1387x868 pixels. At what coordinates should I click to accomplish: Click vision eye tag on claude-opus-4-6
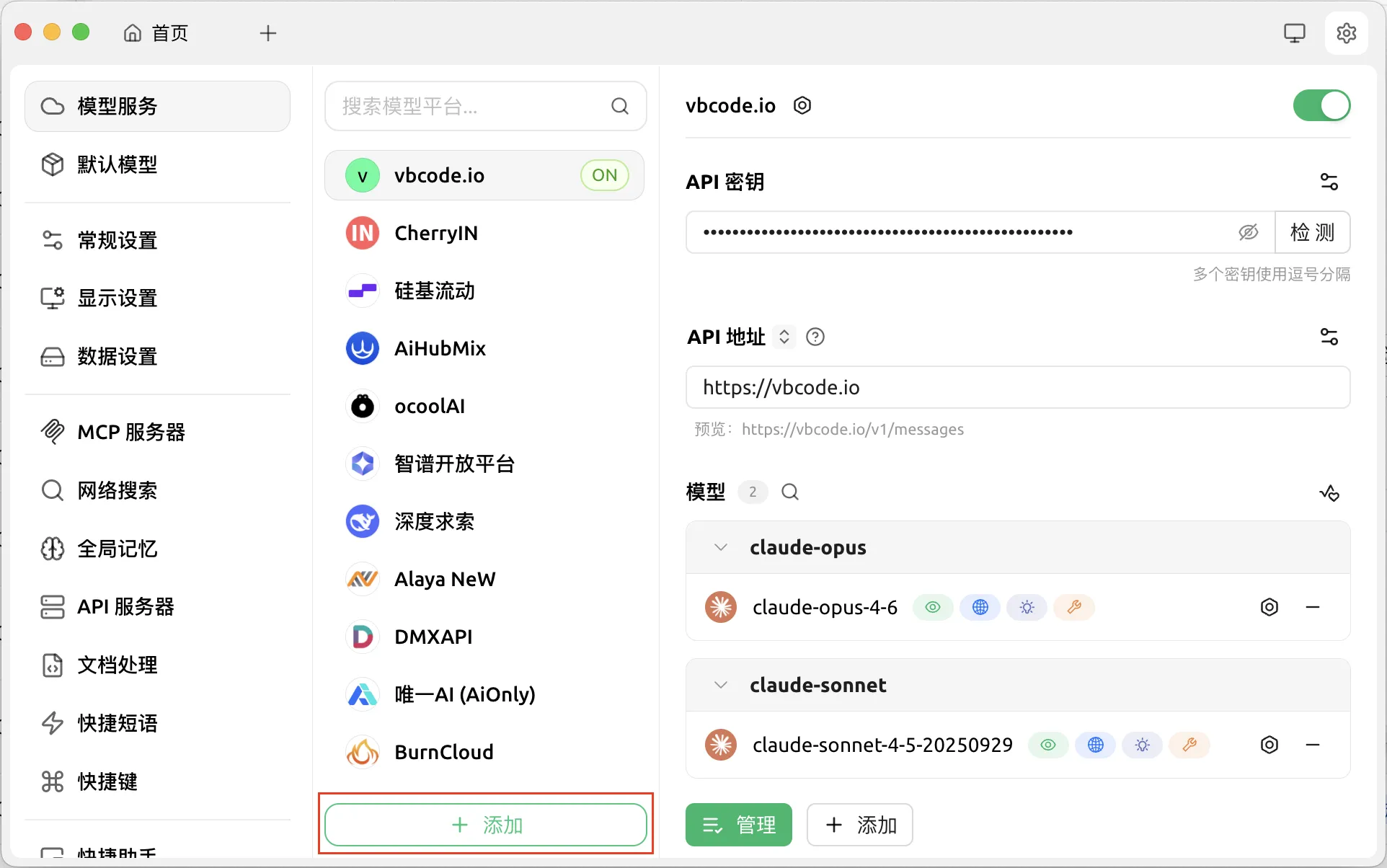click(x=933, y=607)
